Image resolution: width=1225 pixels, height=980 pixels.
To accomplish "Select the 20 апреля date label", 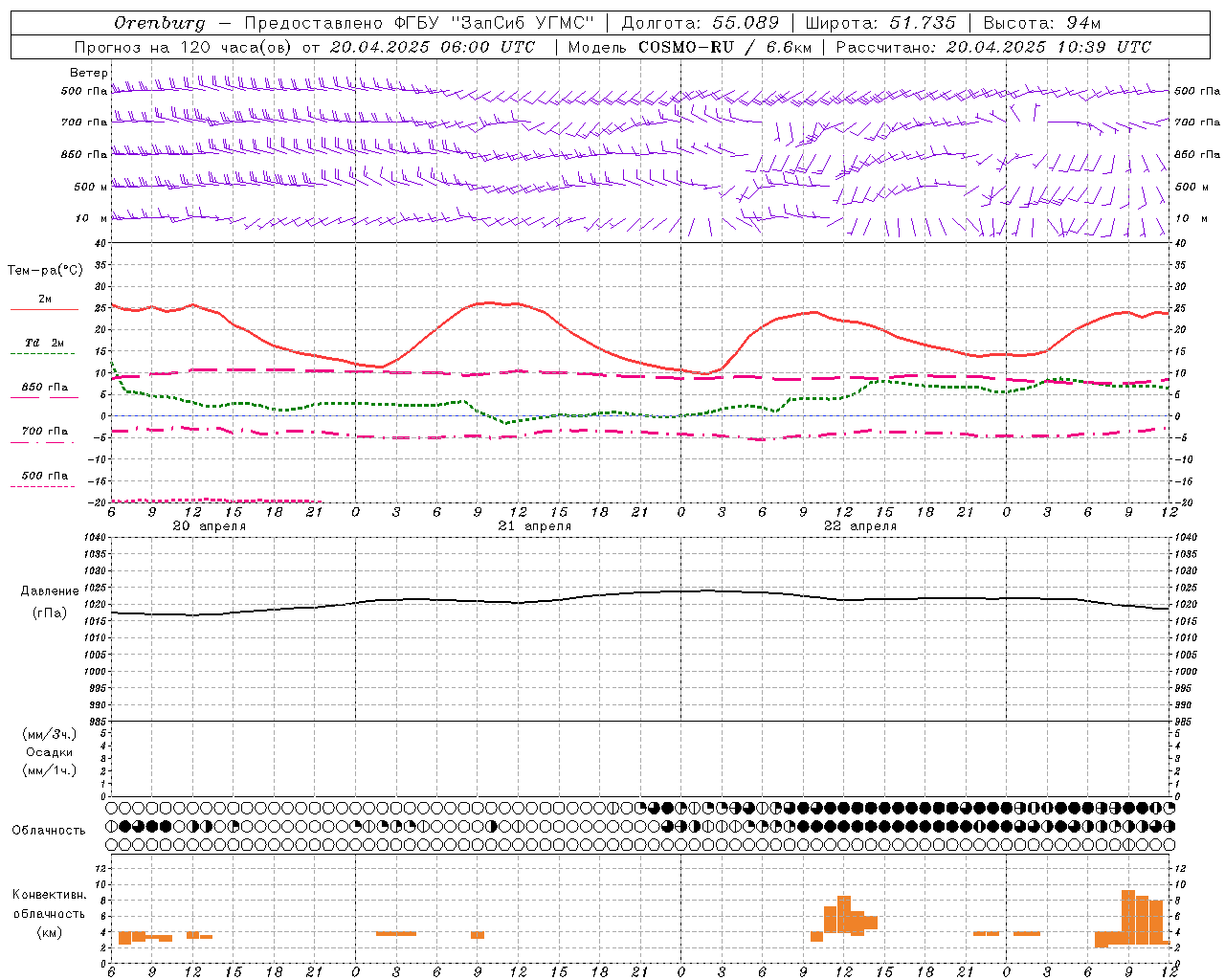I will click(x=209, y=526).
